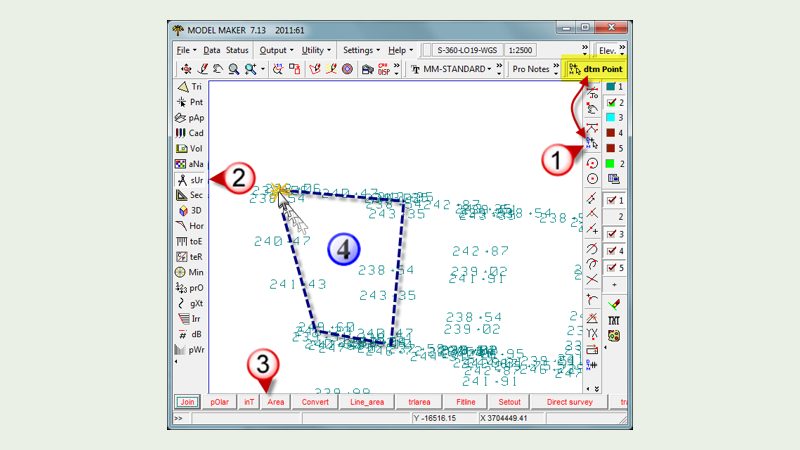Expand the Elev. toolbar overflow chevron
The height and width of the screenshot is (450, 800).
622,49
